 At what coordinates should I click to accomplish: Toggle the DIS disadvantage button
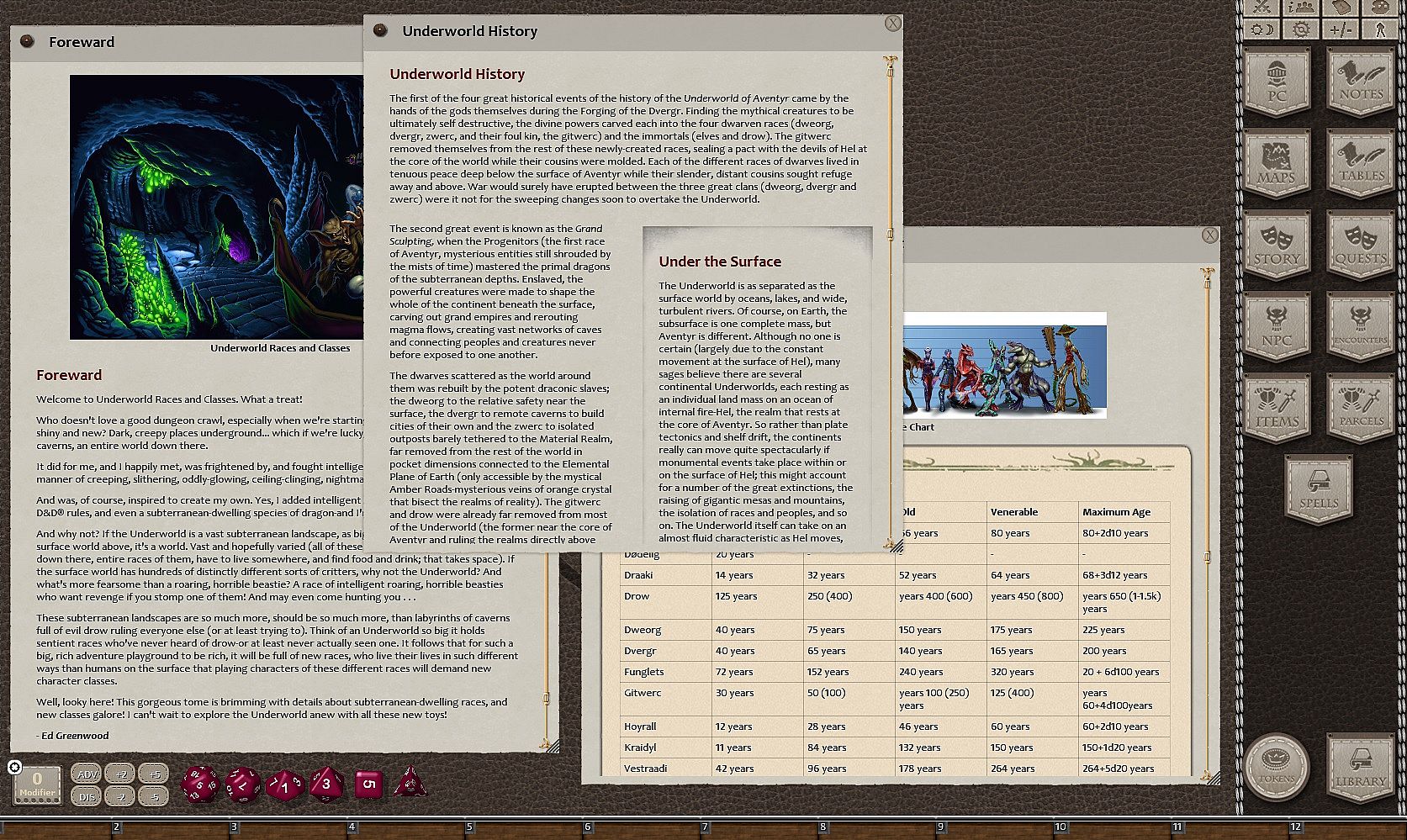coord(87,796)
